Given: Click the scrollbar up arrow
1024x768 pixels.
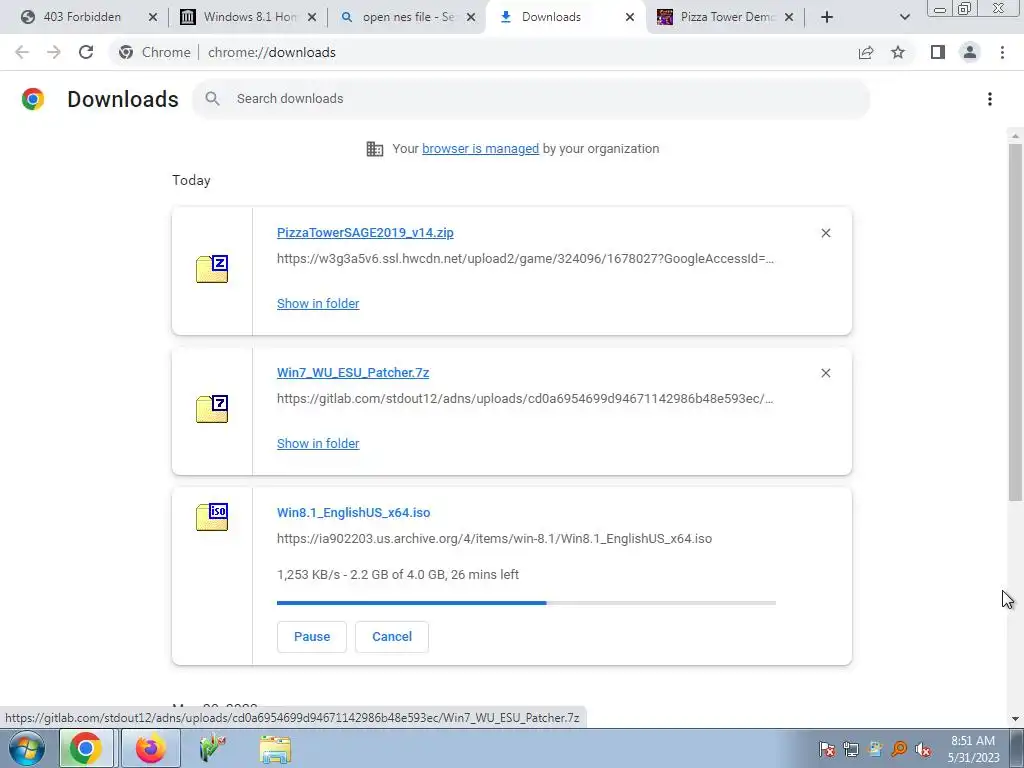Looking at the screenshot, I should pyautogui.click(x=1015, y=136).
